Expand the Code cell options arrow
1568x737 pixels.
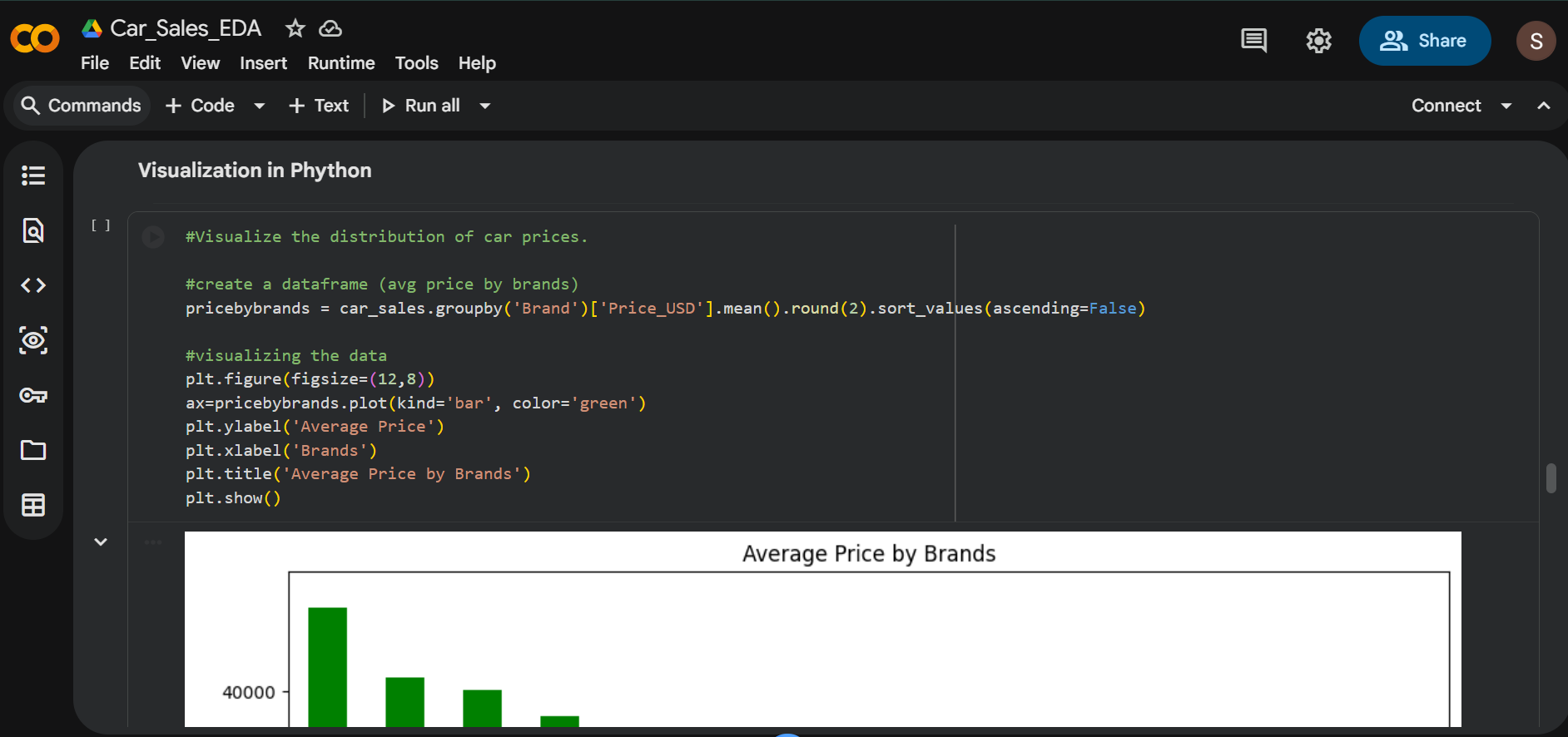pos(259,106)
